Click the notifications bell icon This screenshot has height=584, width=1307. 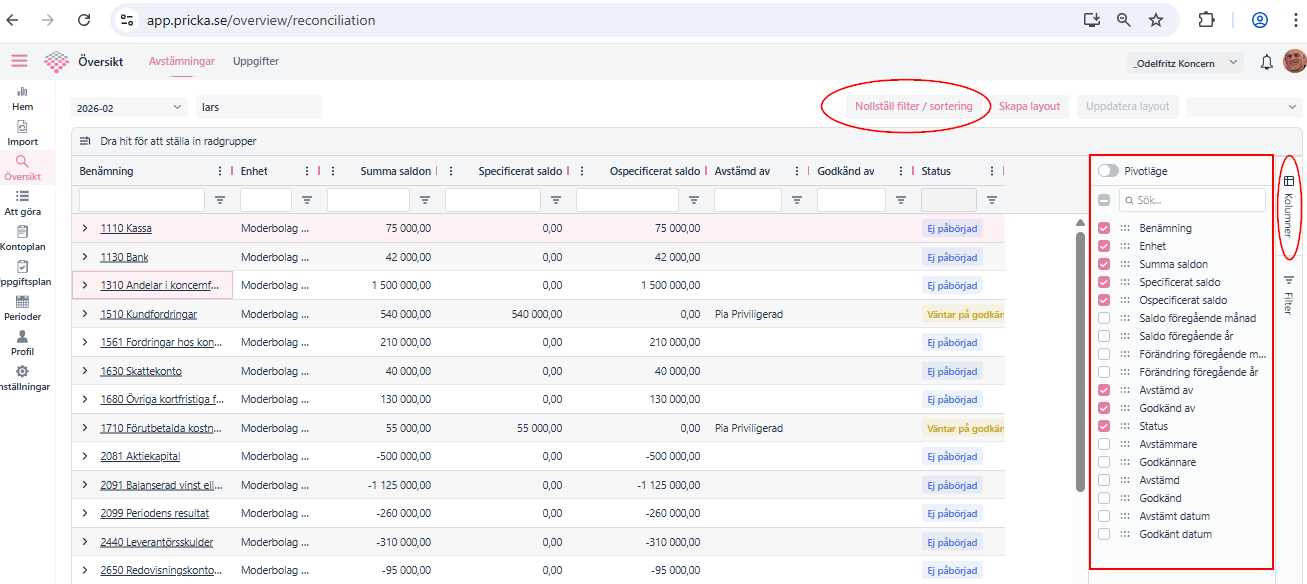pyautogui.click(x=1267, y=62)
